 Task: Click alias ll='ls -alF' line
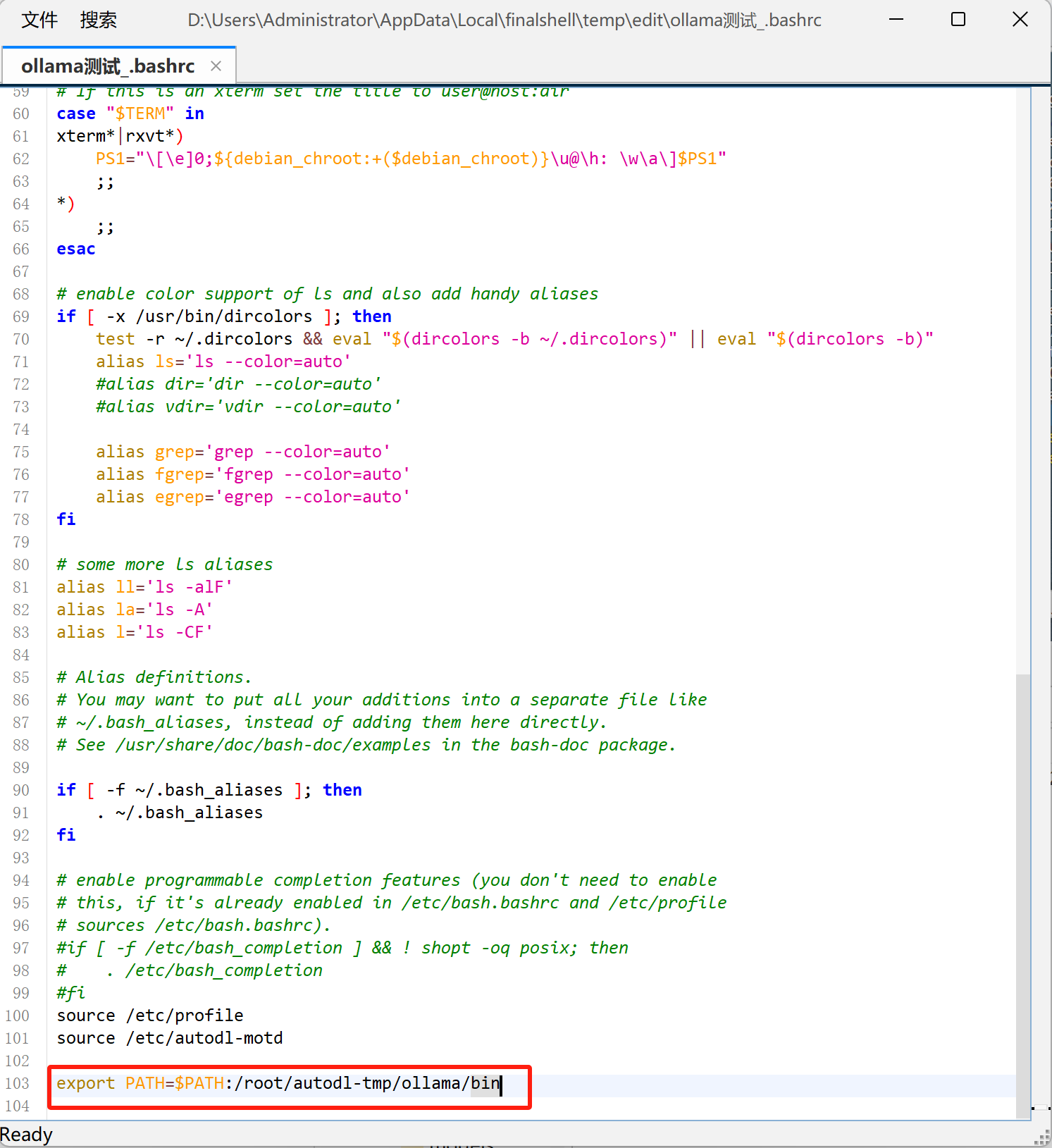(144, 587)
